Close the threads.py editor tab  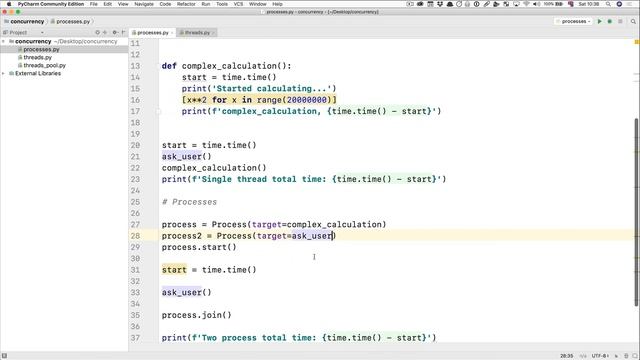pos(213,33)
